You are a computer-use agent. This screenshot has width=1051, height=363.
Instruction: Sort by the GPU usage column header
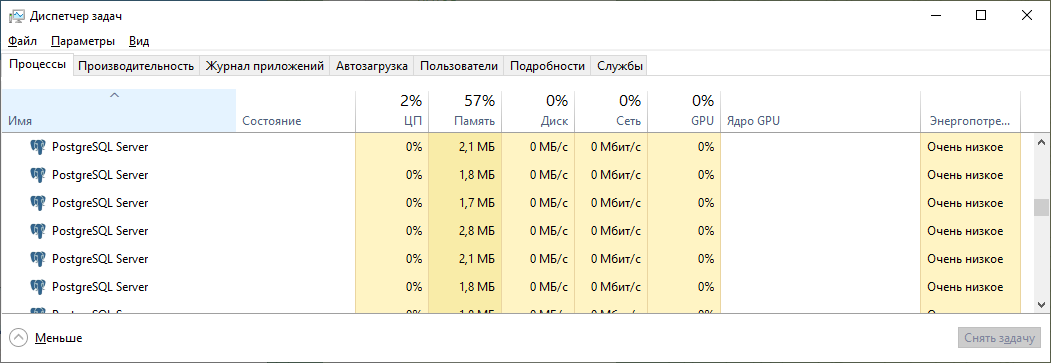coord(684,111)
